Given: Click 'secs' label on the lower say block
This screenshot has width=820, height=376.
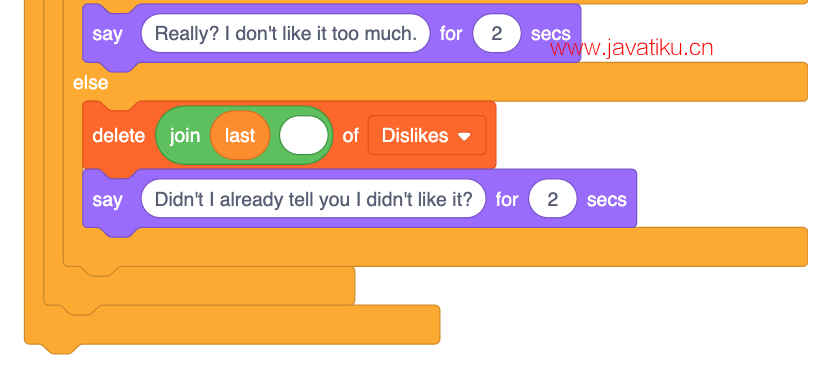Looking at the screenshot, I should 607,199.
